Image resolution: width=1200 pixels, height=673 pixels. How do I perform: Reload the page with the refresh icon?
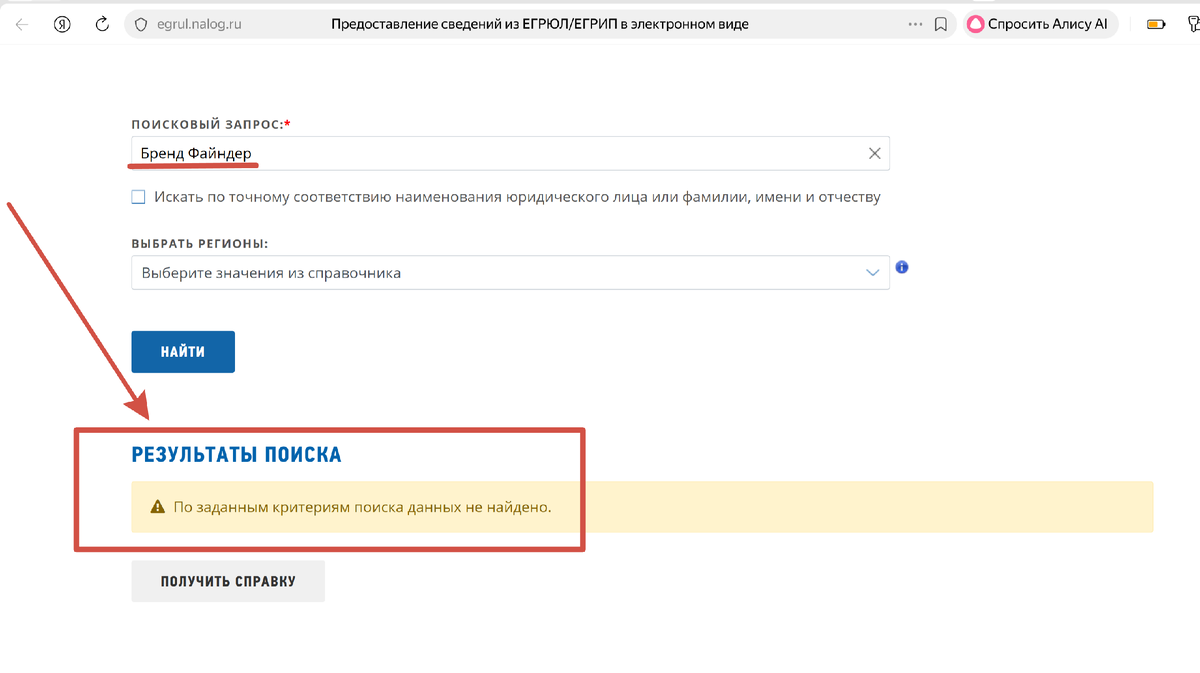point(102,24)
